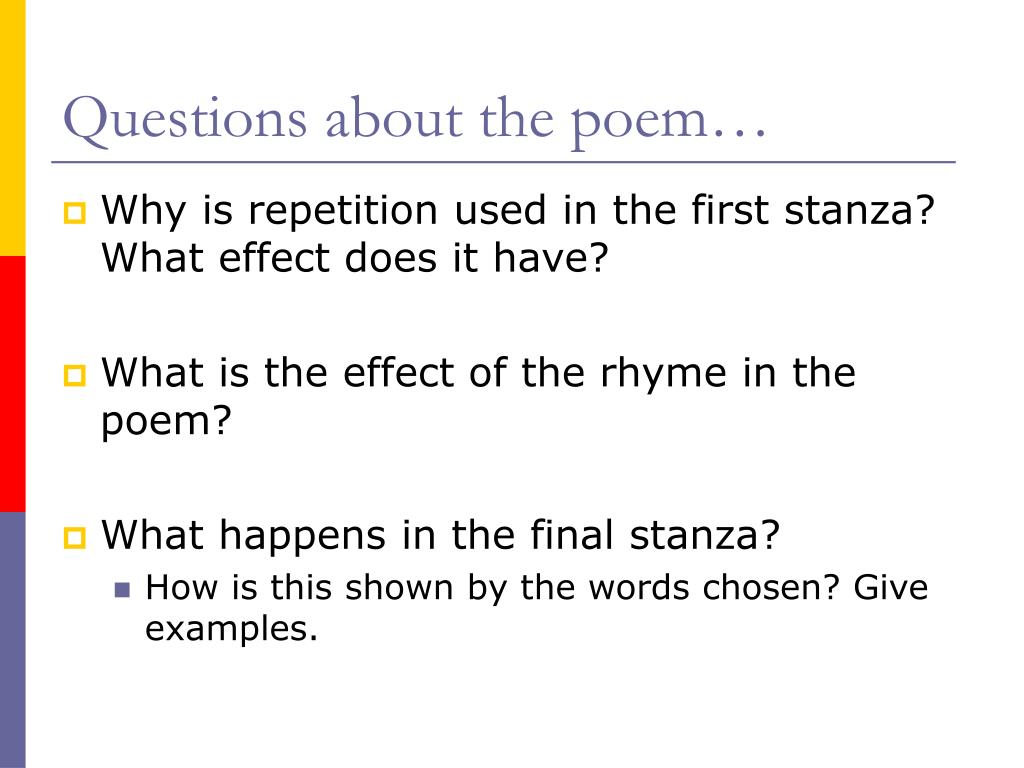
Task: Click the word 'poem?' on the second bullet's wrapped line
Action: coord(166,422)
